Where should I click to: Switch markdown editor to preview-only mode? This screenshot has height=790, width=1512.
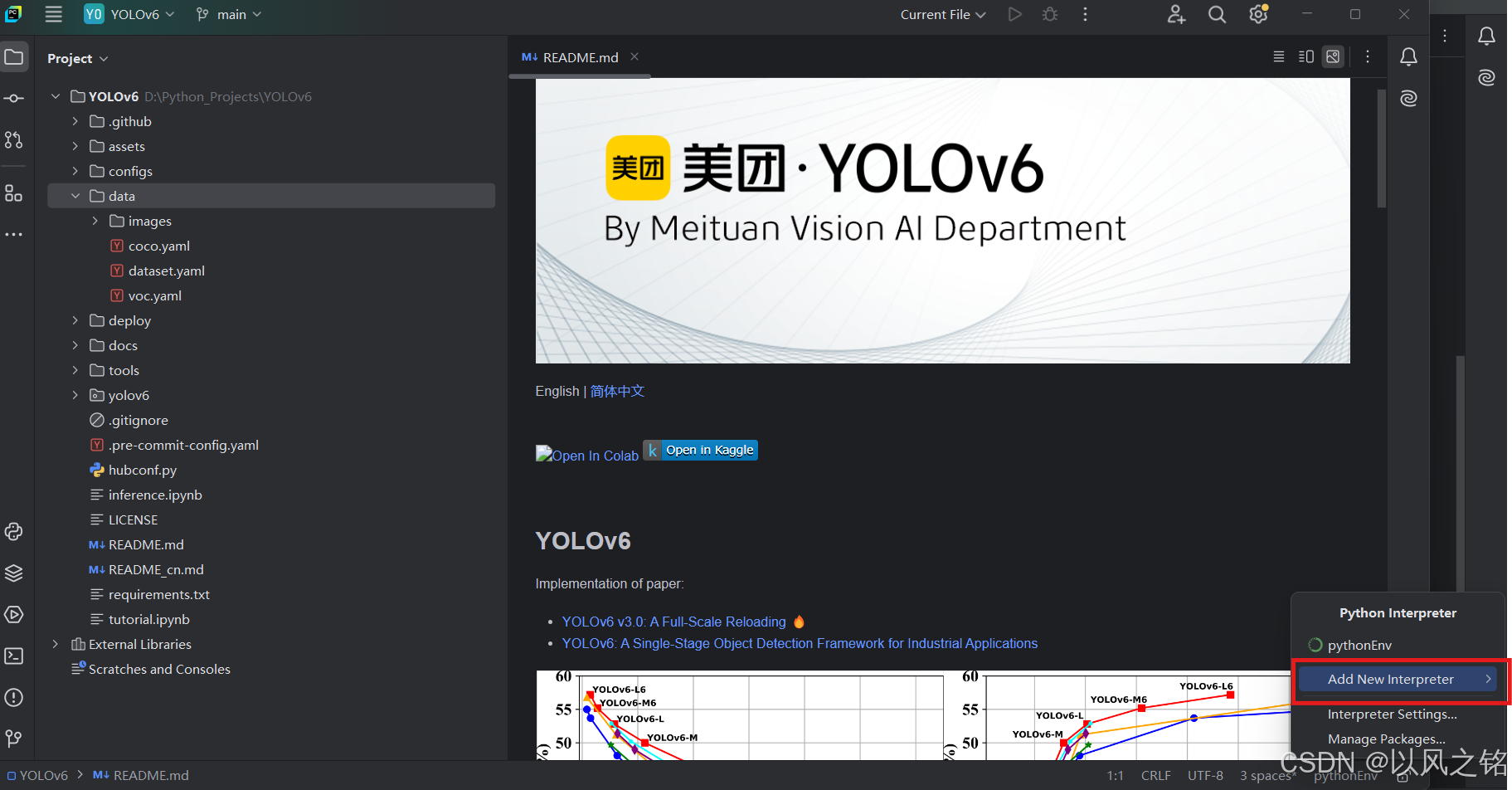[x=1333, y=56]
